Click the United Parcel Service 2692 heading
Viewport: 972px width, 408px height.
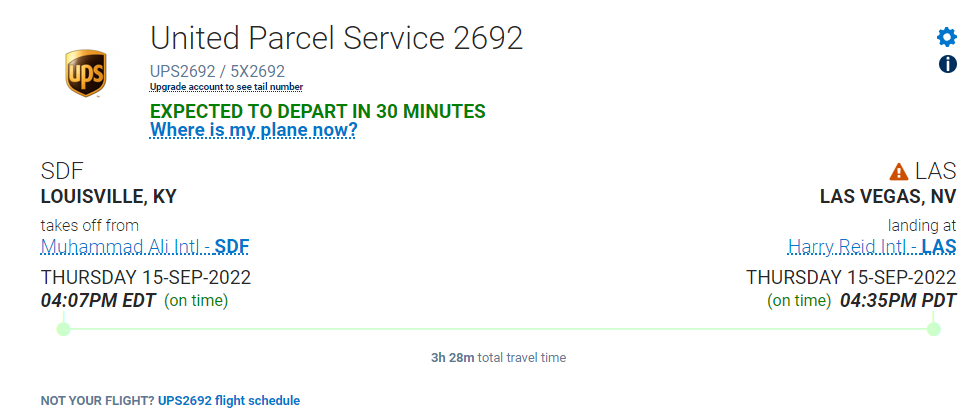pyautogui.click(x=336, y=38)
